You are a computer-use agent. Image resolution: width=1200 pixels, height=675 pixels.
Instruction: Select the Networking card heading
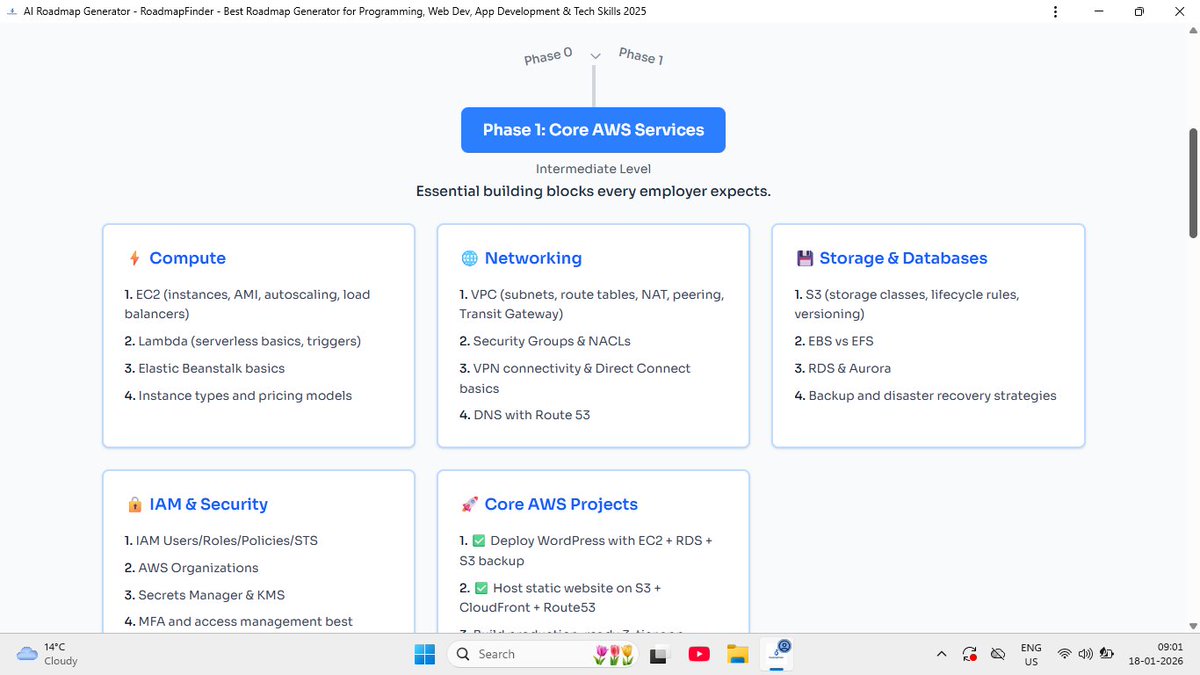533,258
